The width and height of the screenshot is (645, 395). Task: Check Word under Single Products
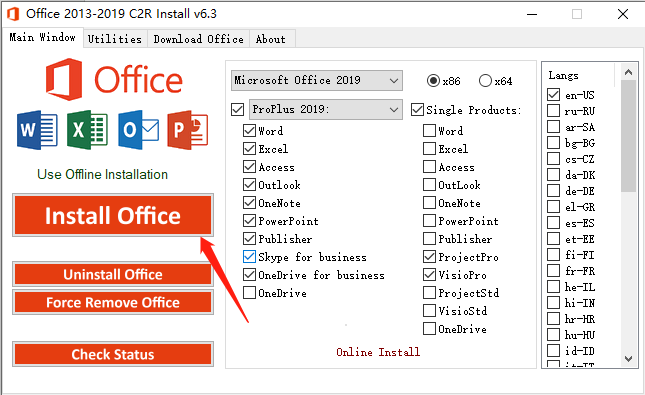pyautogui.click(x=429, y=131)
